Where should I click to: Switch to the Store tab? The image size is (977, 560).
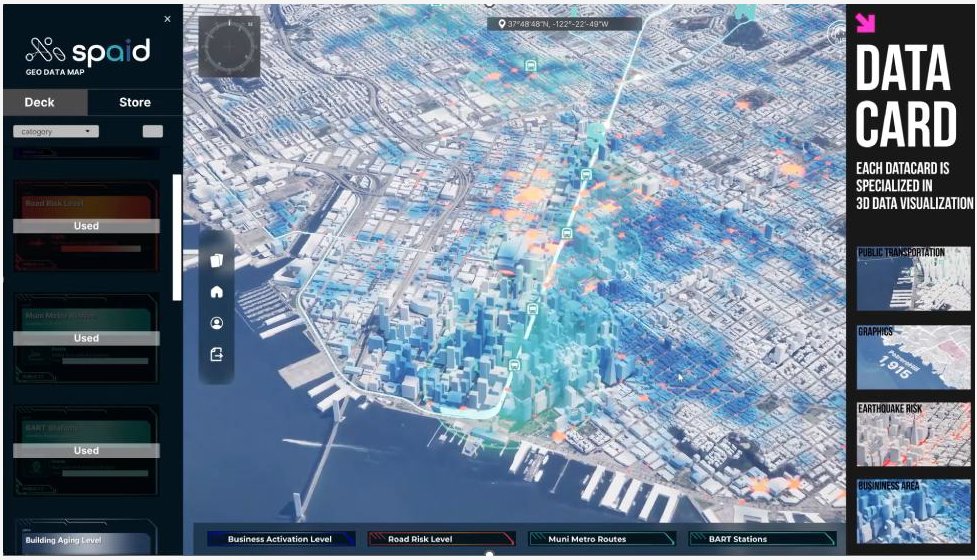pyautogui.click(x=135, y=102)
